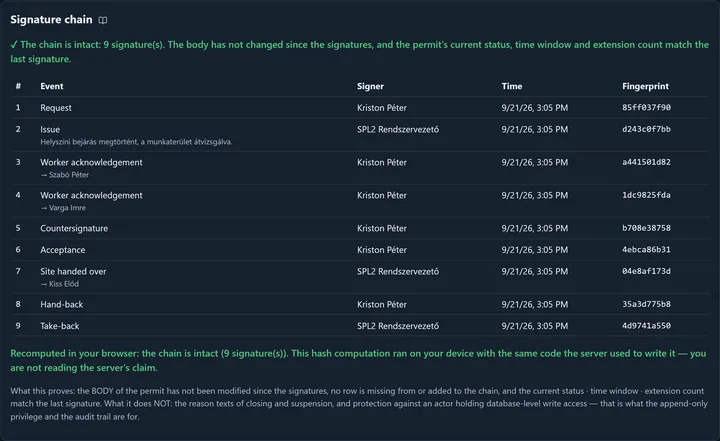The width and height of the screenshot is (720, 441).
Task: Click the Signature chain heading
Action: [x=51, y=20]
